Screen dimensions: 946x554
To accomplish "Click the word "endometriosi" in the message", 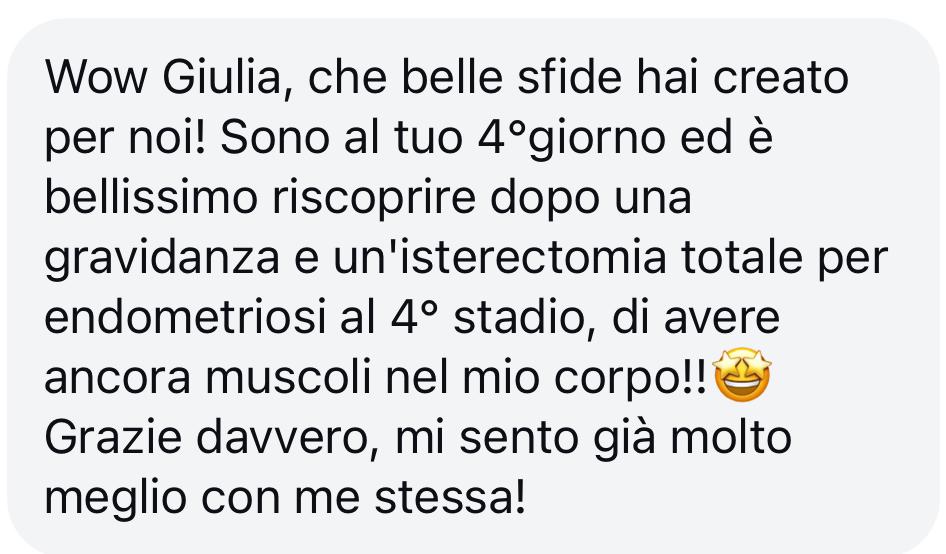I will [x=185, y=318].
